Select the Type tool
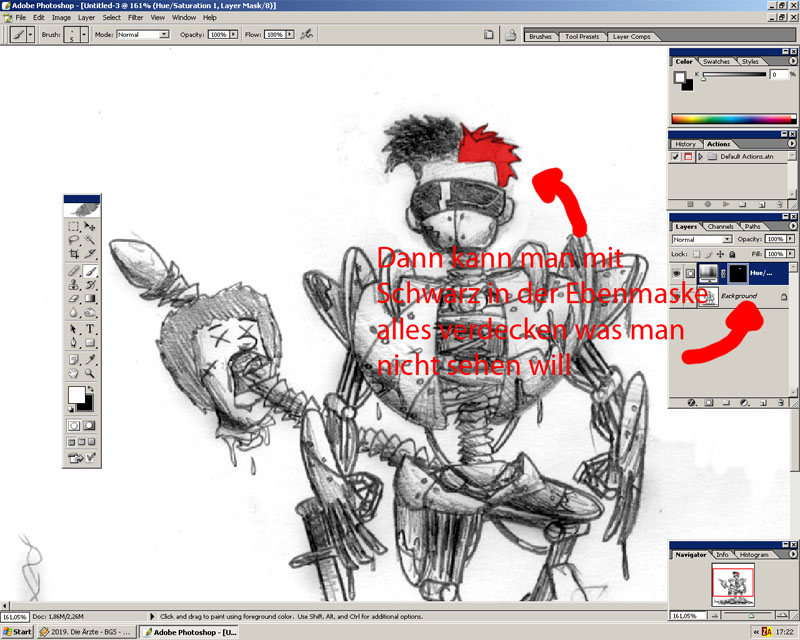This screenshot has width=800, height=640. pyautogui.click(x=90, y=329)
